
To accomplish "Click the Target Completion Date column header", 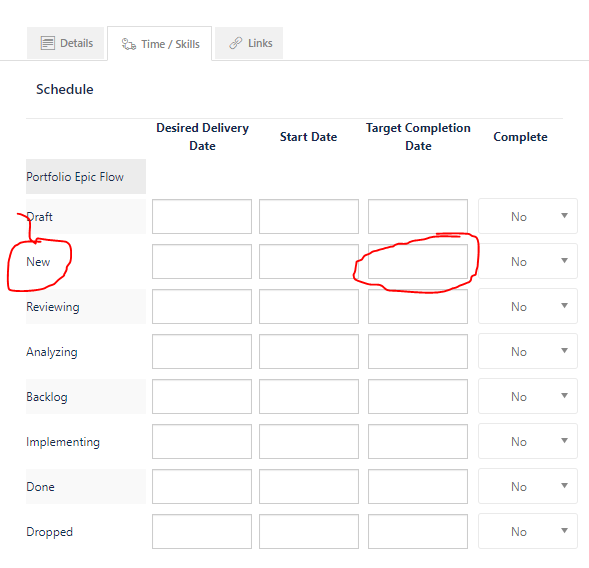I will click(418, 137).
